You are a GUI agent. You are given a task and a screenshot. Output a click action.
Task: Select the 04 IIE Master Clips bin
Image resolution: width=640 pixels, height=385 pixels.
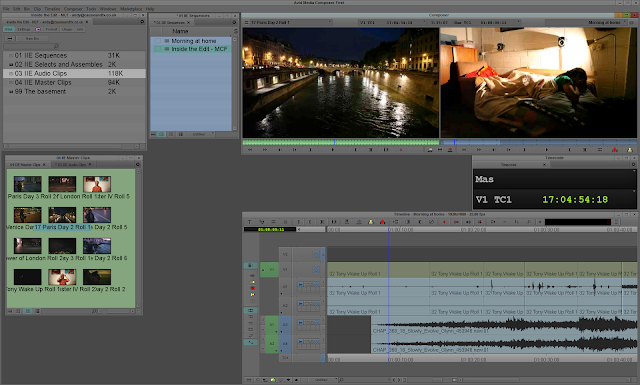click(74, 82)
